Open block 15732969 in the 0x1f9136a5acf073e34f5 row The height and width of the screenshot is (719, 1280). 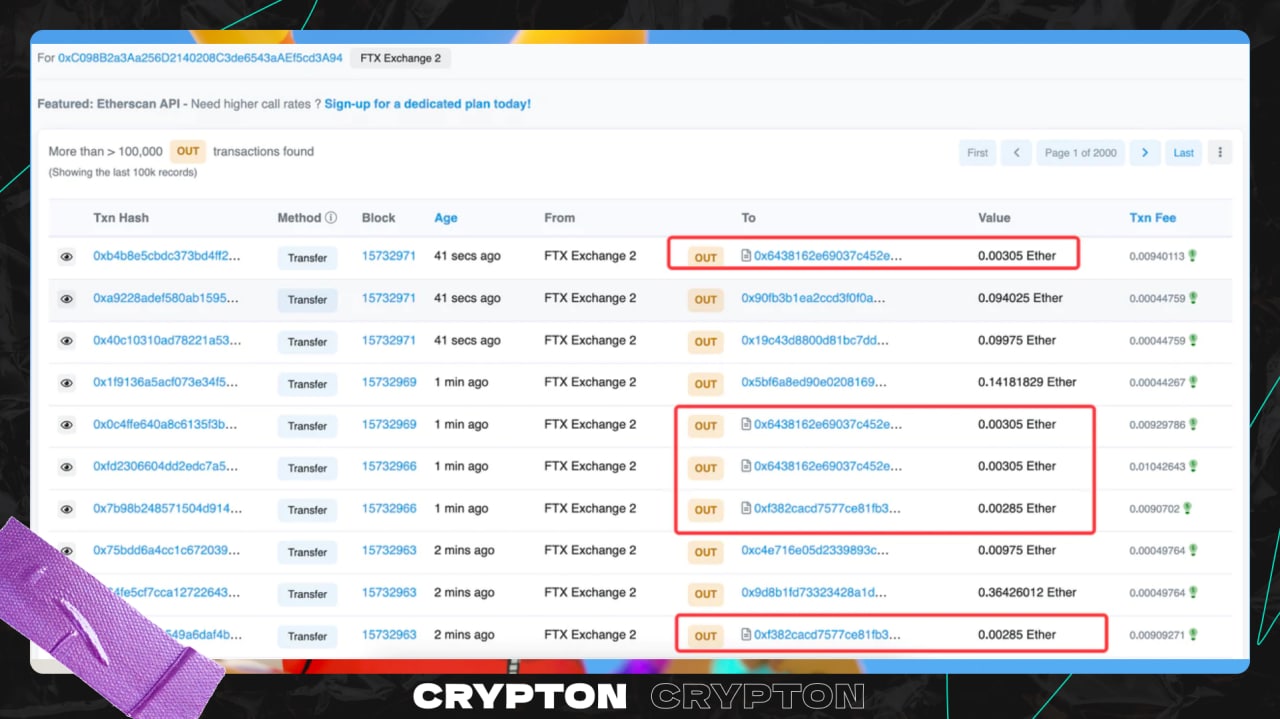(389, 382)
